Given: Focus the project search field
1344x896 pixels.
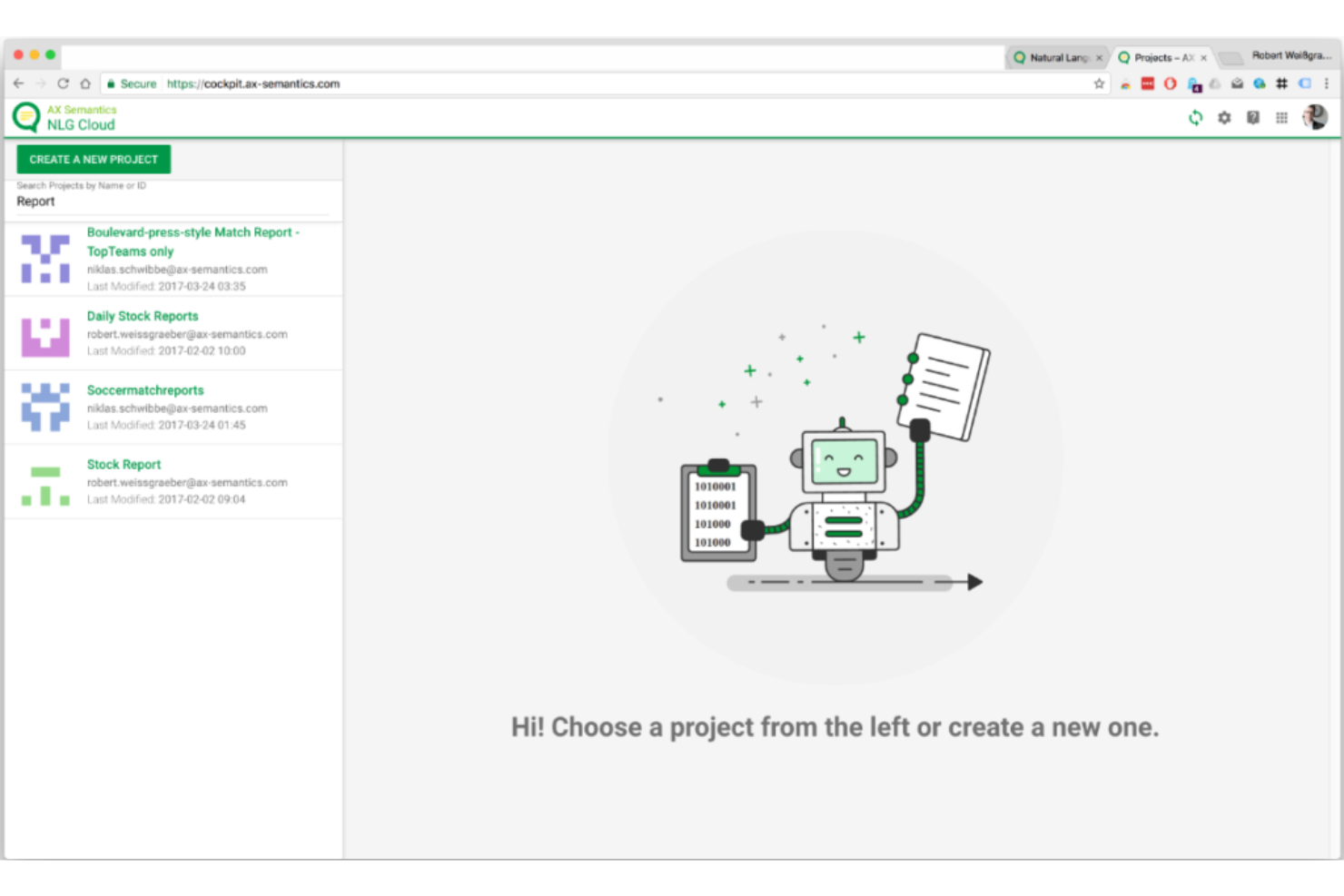Looking at the screenshot, I should pos(173,202).
